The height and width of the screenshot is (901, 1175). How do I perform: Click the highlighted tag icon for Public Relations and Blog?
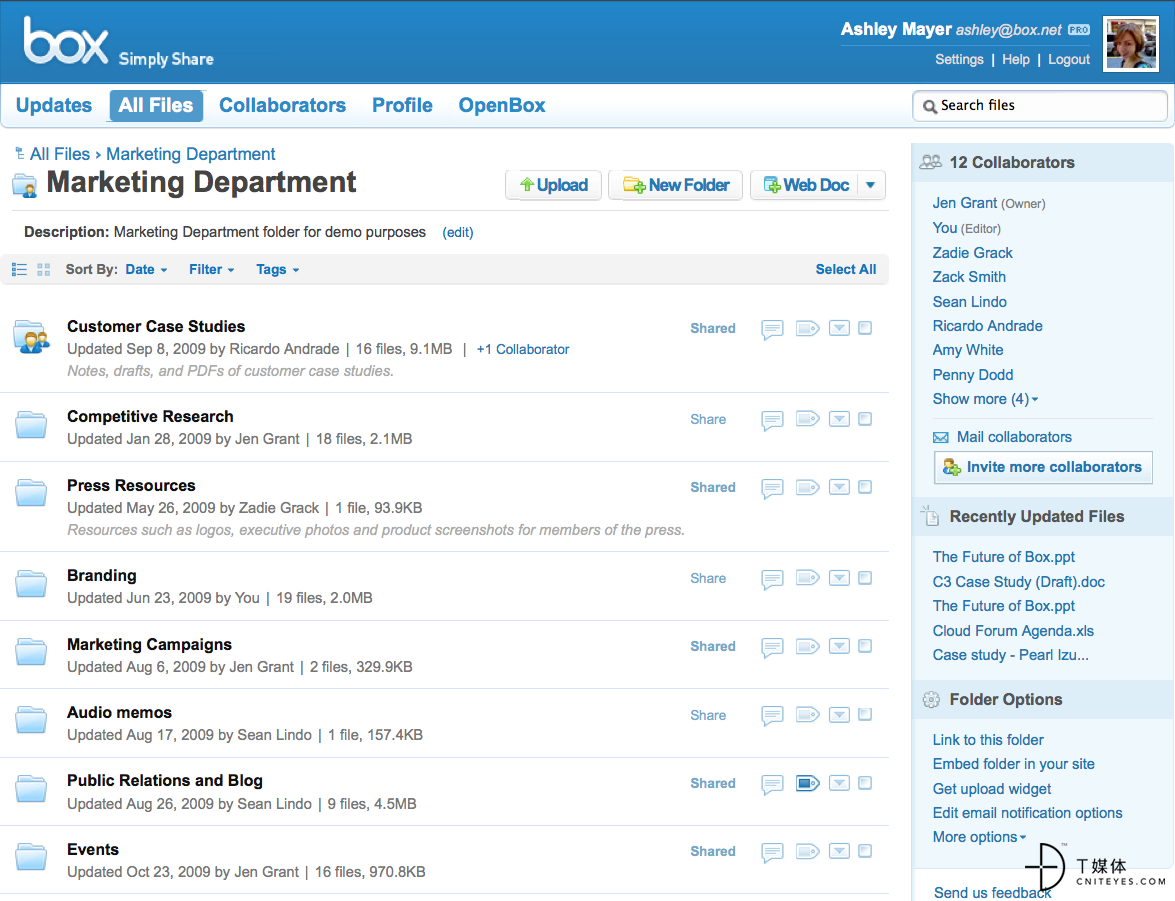point(807,783)
